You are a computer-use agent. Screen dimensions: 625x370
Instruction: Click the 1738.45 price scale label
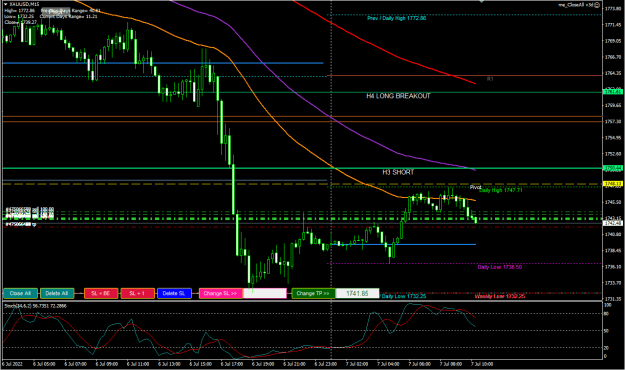coord(613,251)
